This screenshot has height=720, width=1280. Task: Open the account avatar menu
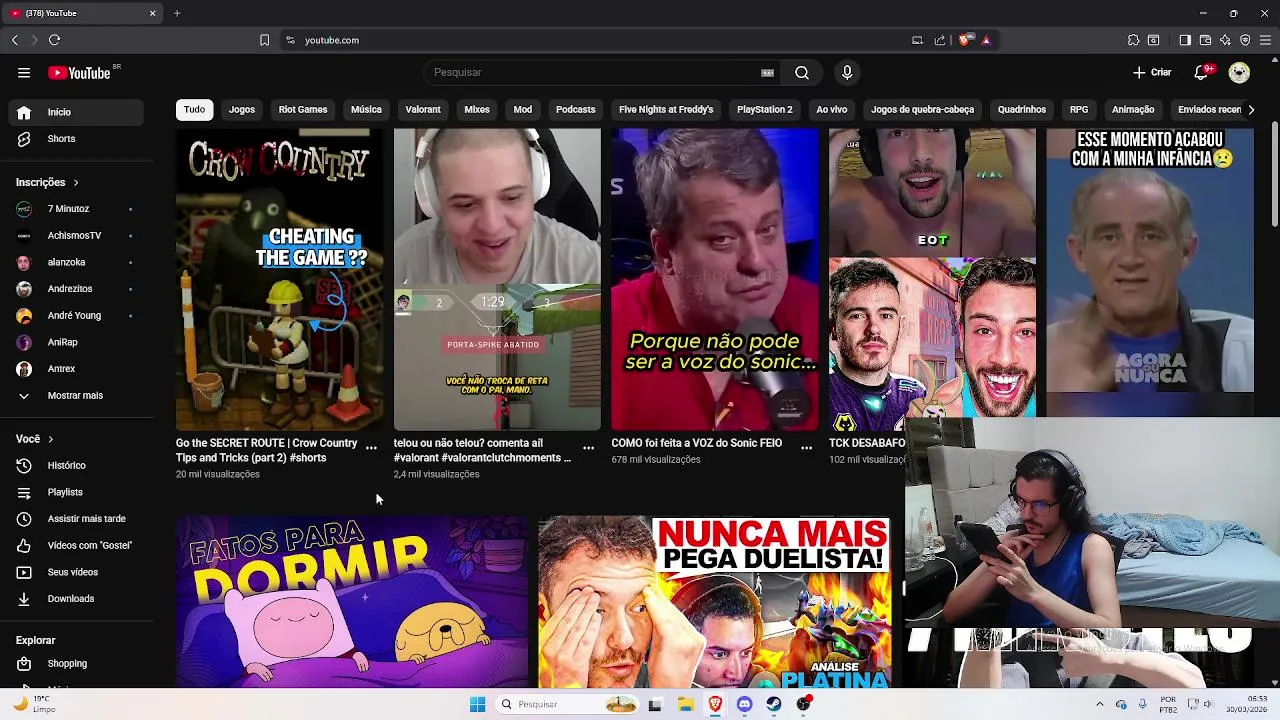[1239, 72]
